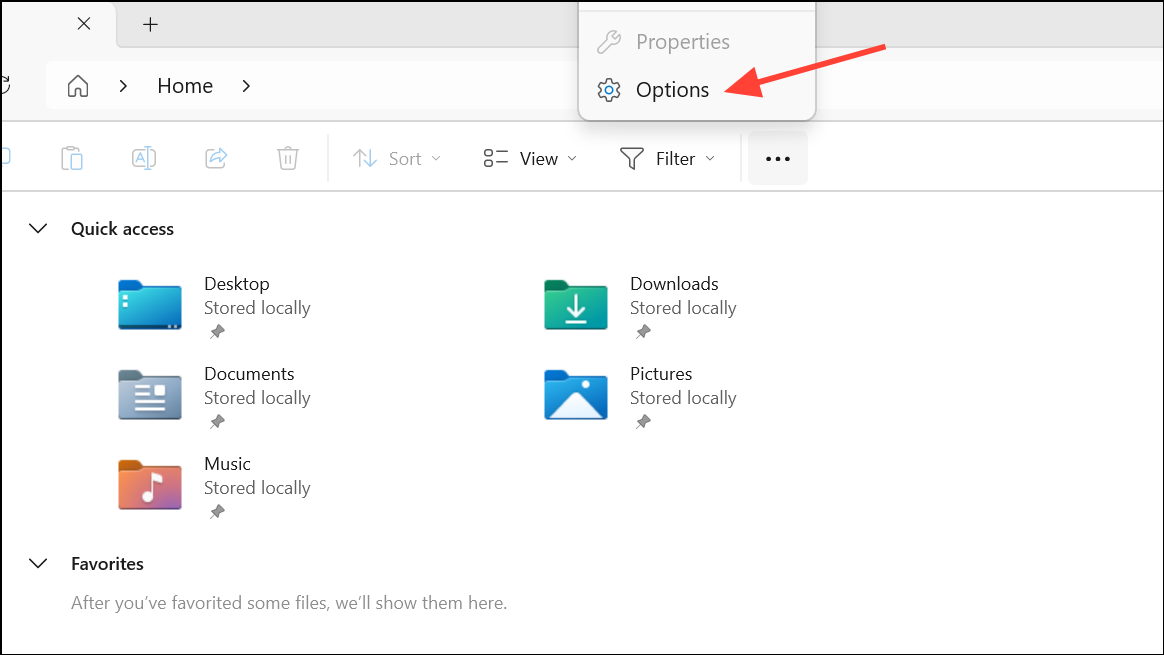Click the Home icon in the breadcrumb bar

[x=77, y=86]
